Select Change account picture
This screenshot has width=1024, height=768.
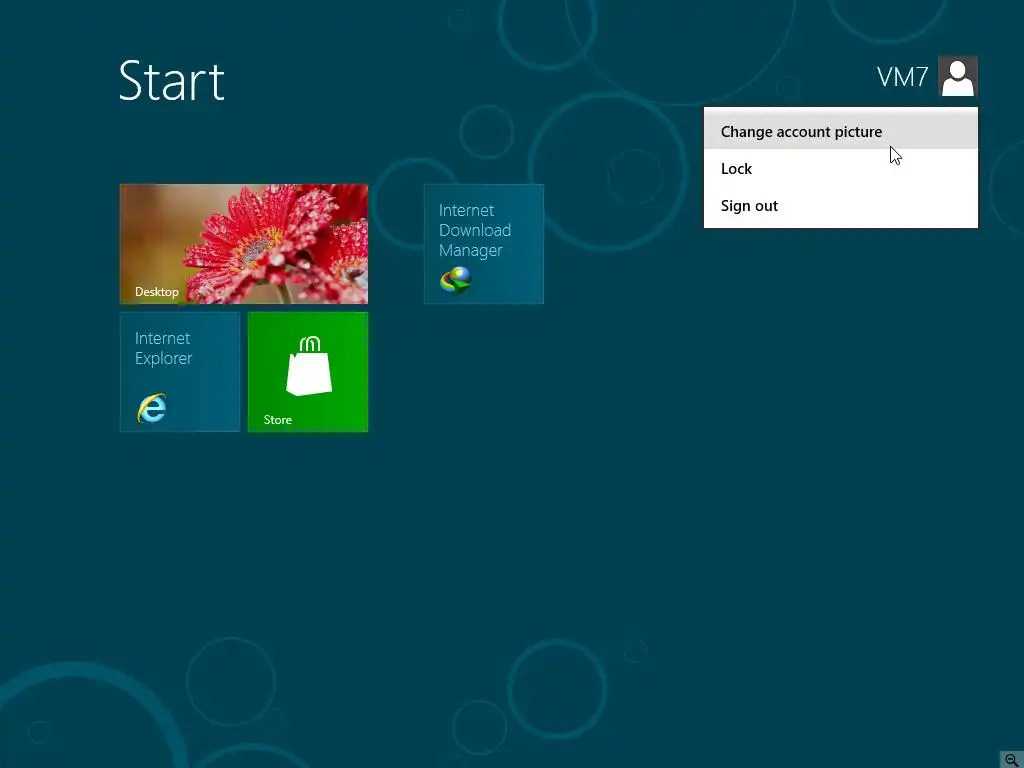(x=840, y=131)
